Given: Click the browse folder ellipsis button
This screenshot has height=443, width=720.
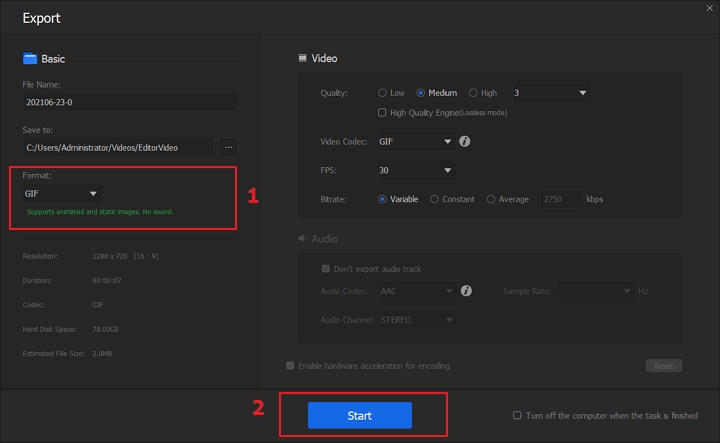Looking at the screenshot, I should point(229,147).
